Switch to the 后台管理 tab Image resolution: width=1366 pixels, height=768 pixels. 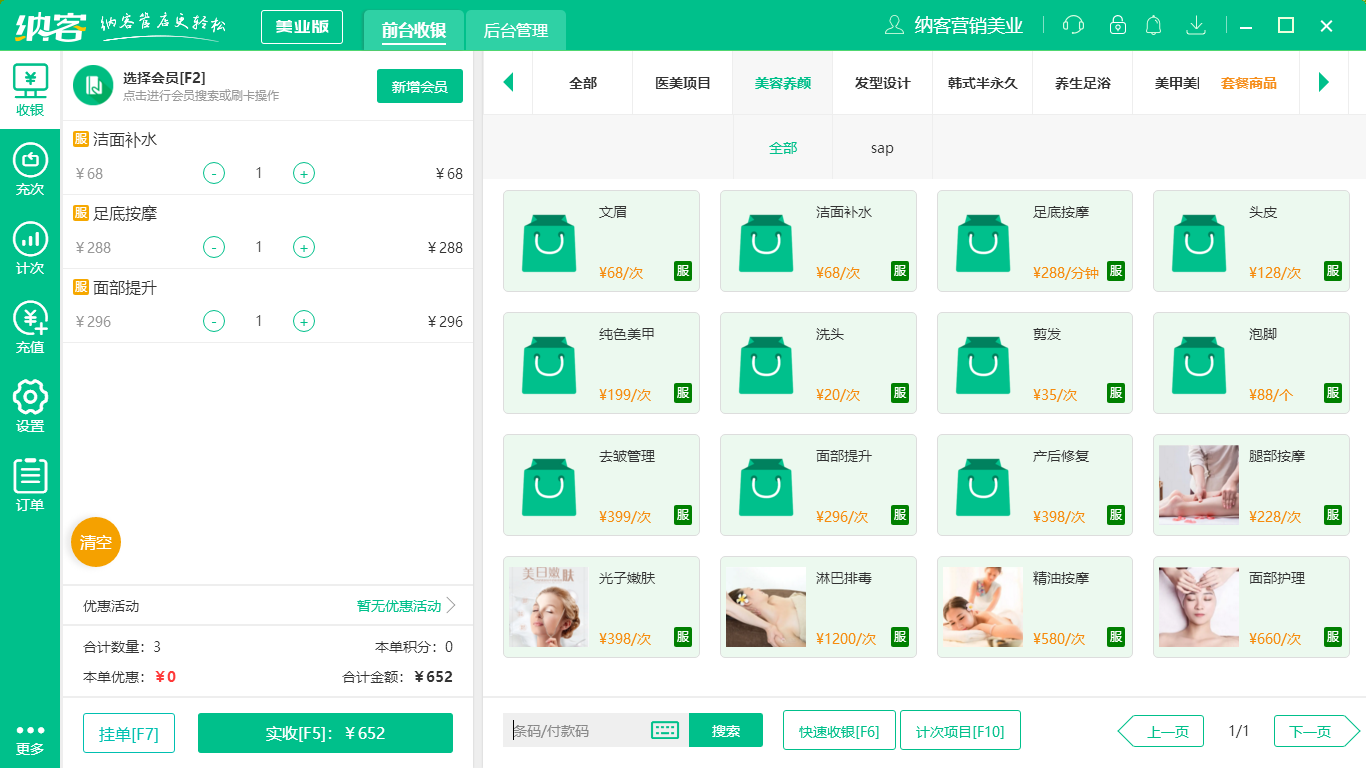click(x=516, y=30)
